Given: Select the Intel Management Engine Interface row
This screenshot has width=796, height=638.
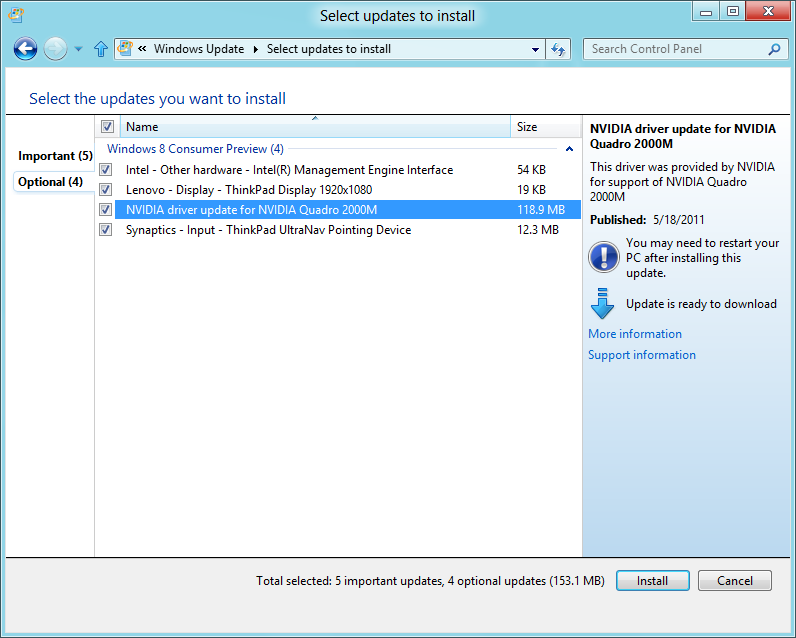Looking at the screenshot, I should (x=348, y=170).
